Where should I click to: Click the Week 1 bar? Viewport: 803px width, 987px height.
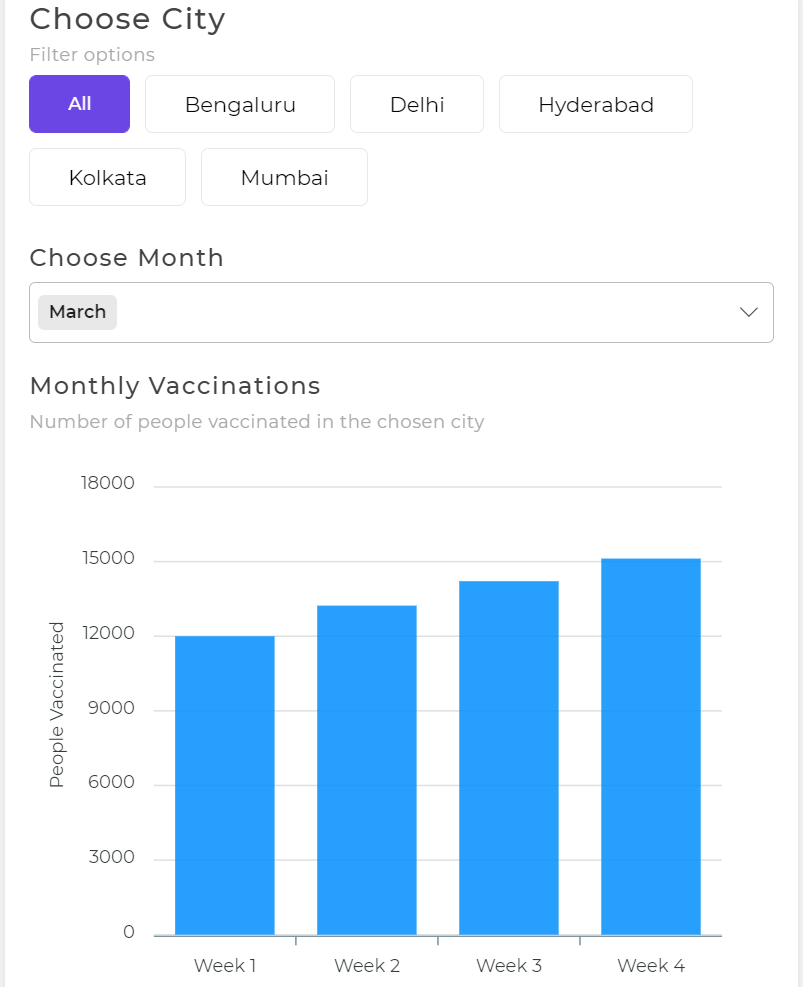pyautogui.click(x=225, y=785)
